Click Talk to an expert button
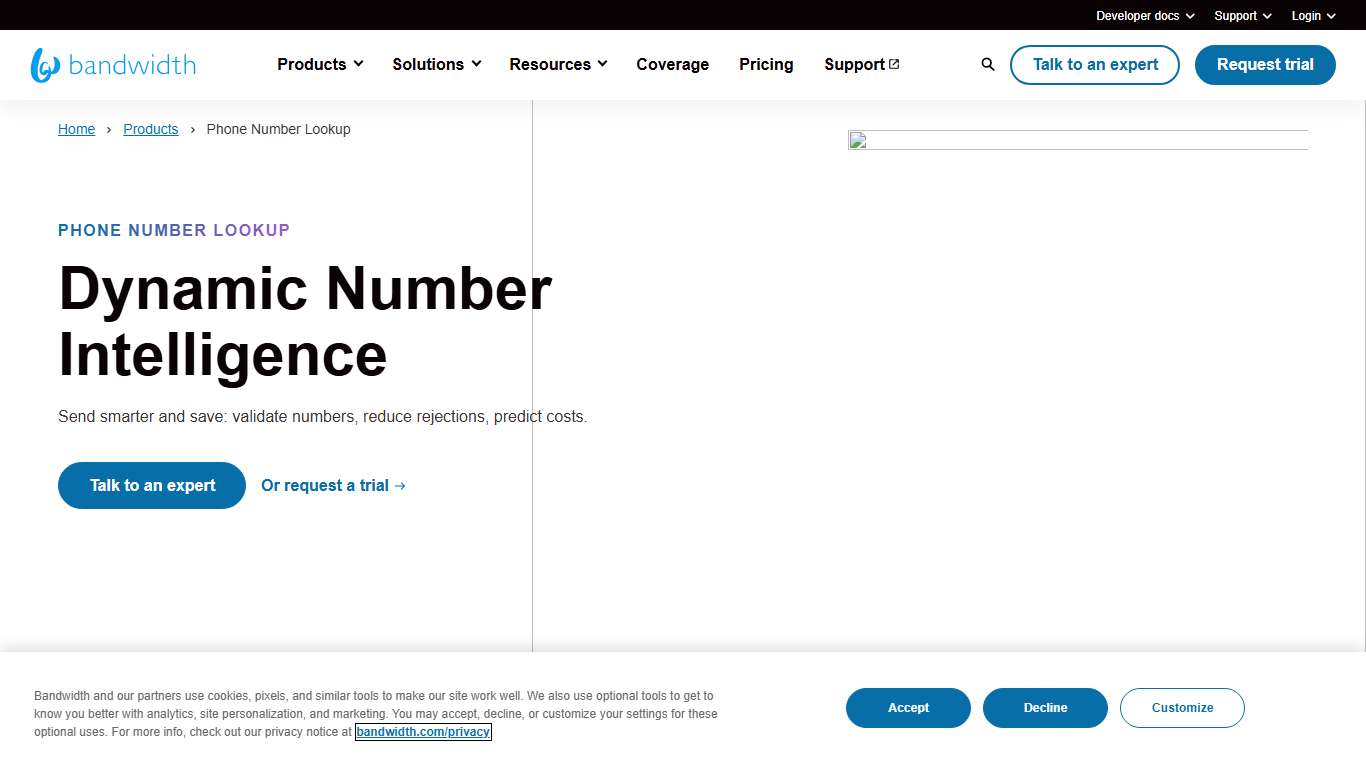This screenshot has width=1366, height=768. (x=1094, y=64)
